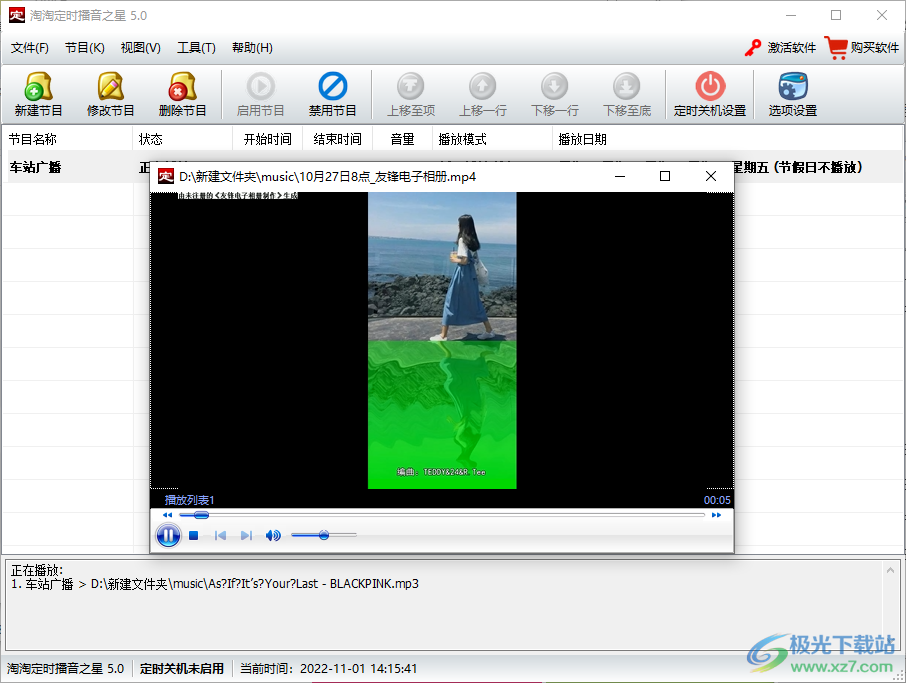The width and height of the screenshot is (906, 683).
Task: Click the 定时关机未启用 status bar entry
Action: (x=181, y=669)
